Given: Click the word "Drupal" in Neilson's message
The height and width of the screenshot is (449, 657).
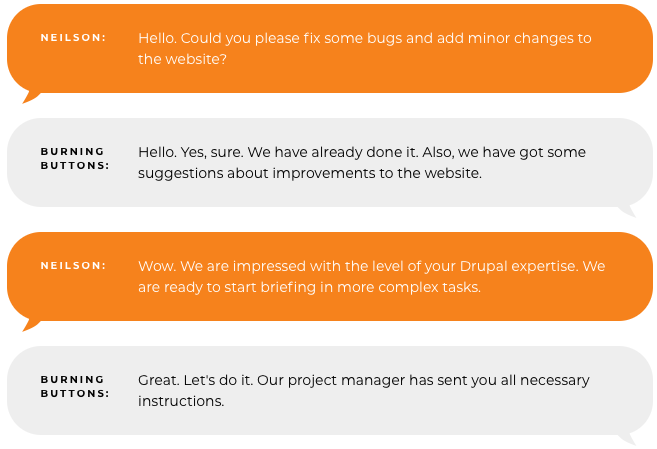Looking at the screenshot, I should pos(486,267).
